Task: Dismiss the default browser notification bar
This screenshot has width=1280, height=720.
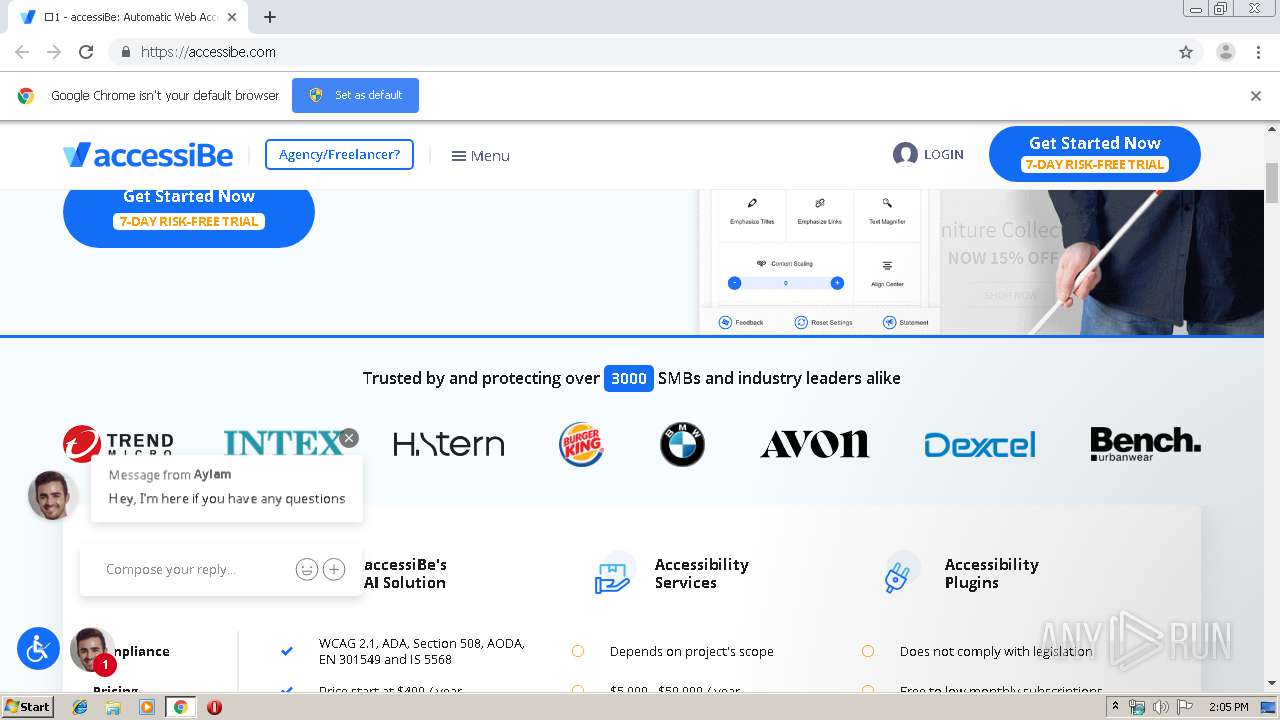Action: [x=1255, y=96]
